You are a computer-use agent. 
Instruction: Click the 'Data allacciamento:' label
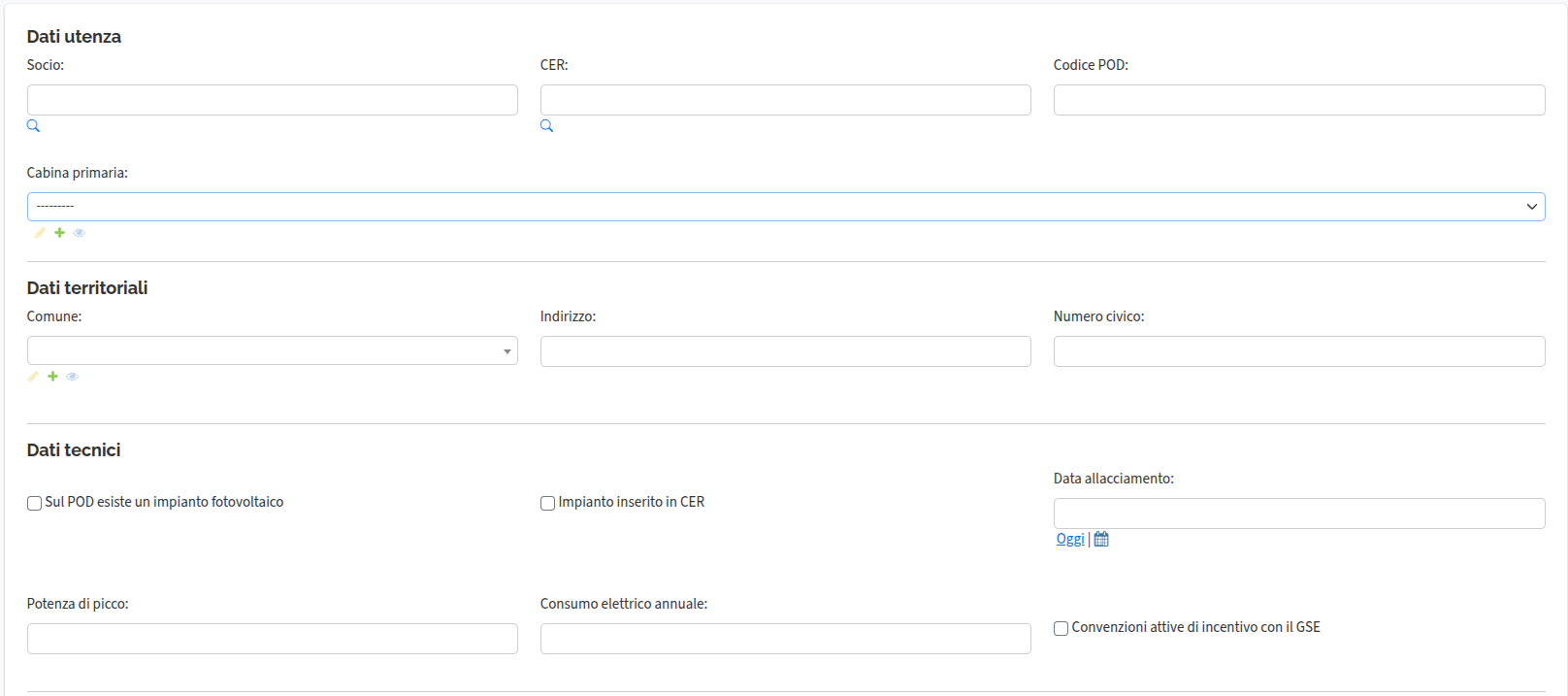click(1114, 479)
